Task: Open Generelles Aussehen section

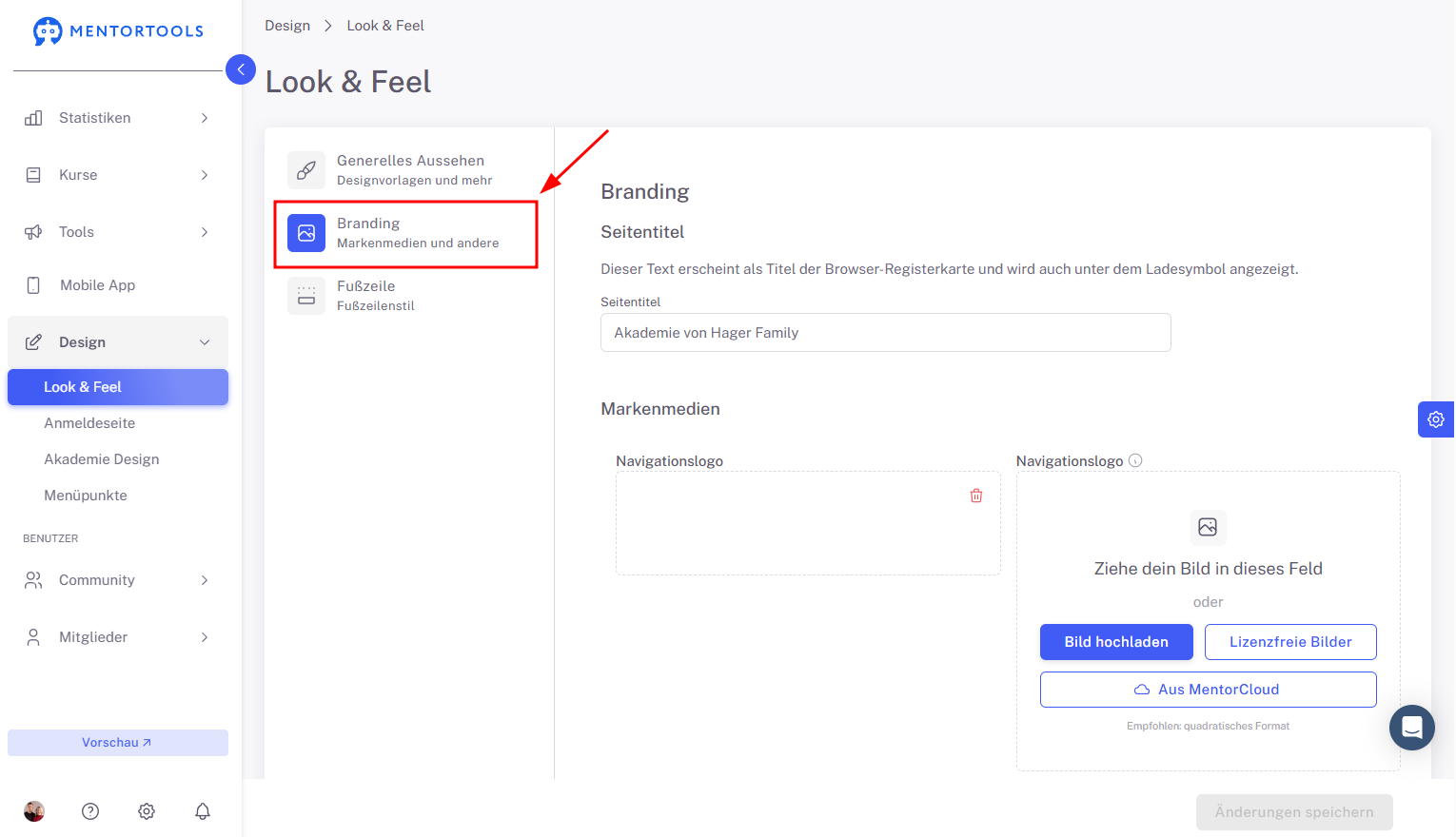Action: click(407, 170)
